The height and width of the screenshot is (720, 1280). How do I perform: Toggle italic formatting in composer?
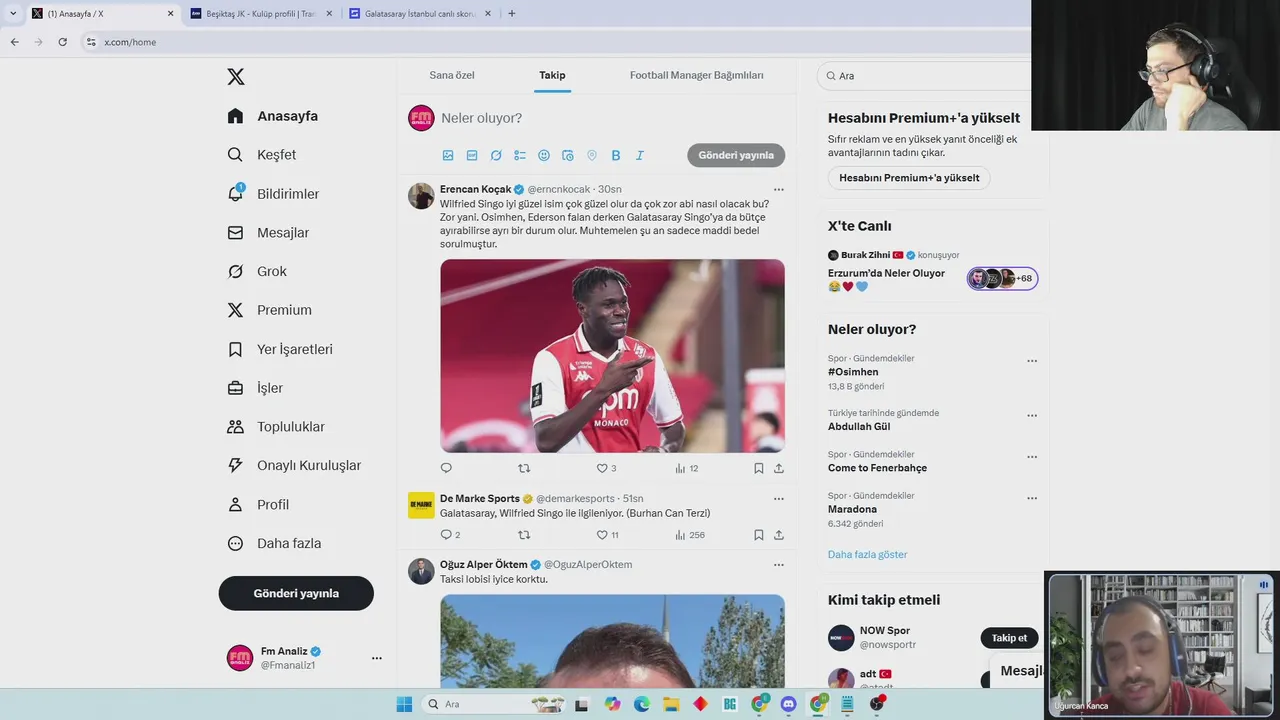(640, 155)
